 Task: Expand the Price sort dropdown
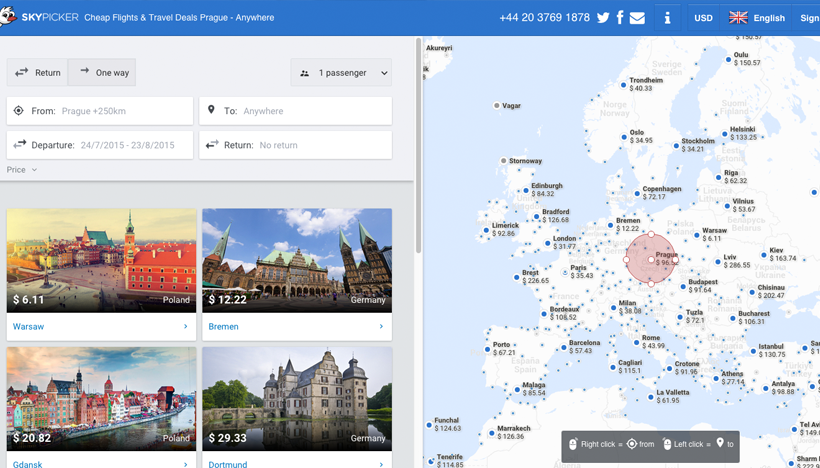[22, 170]
